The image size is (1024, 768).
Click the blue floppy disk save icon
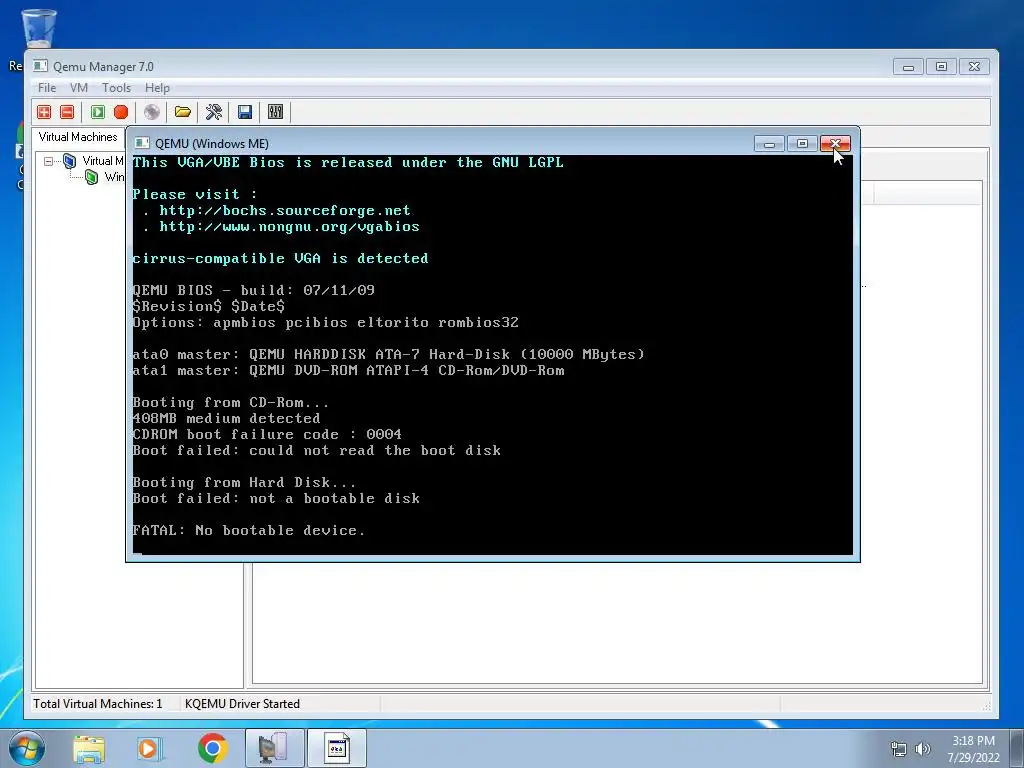pyautogui.click(x=245, y=112)
